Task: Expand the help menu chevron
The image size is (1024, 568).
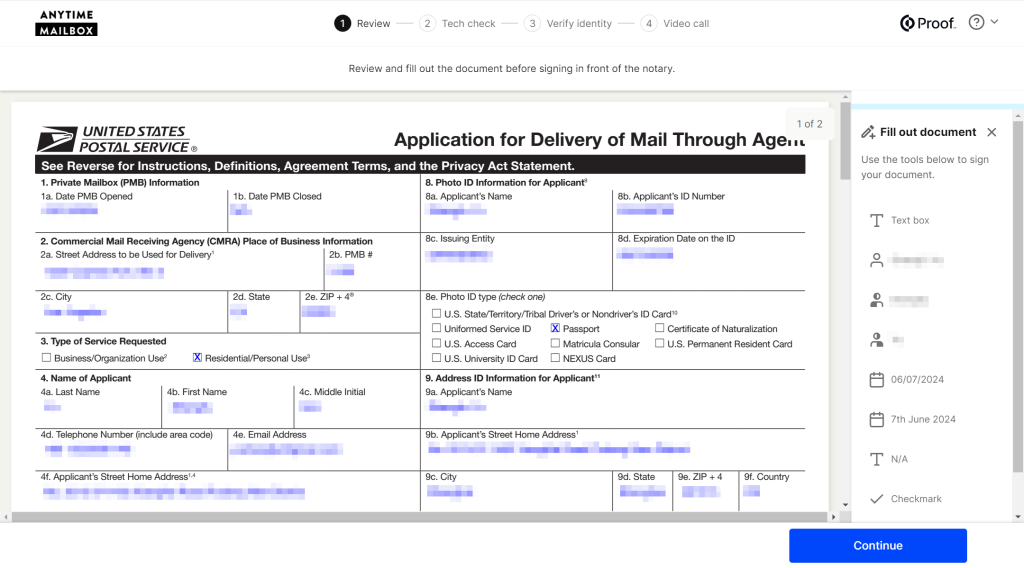Action: 994,22
